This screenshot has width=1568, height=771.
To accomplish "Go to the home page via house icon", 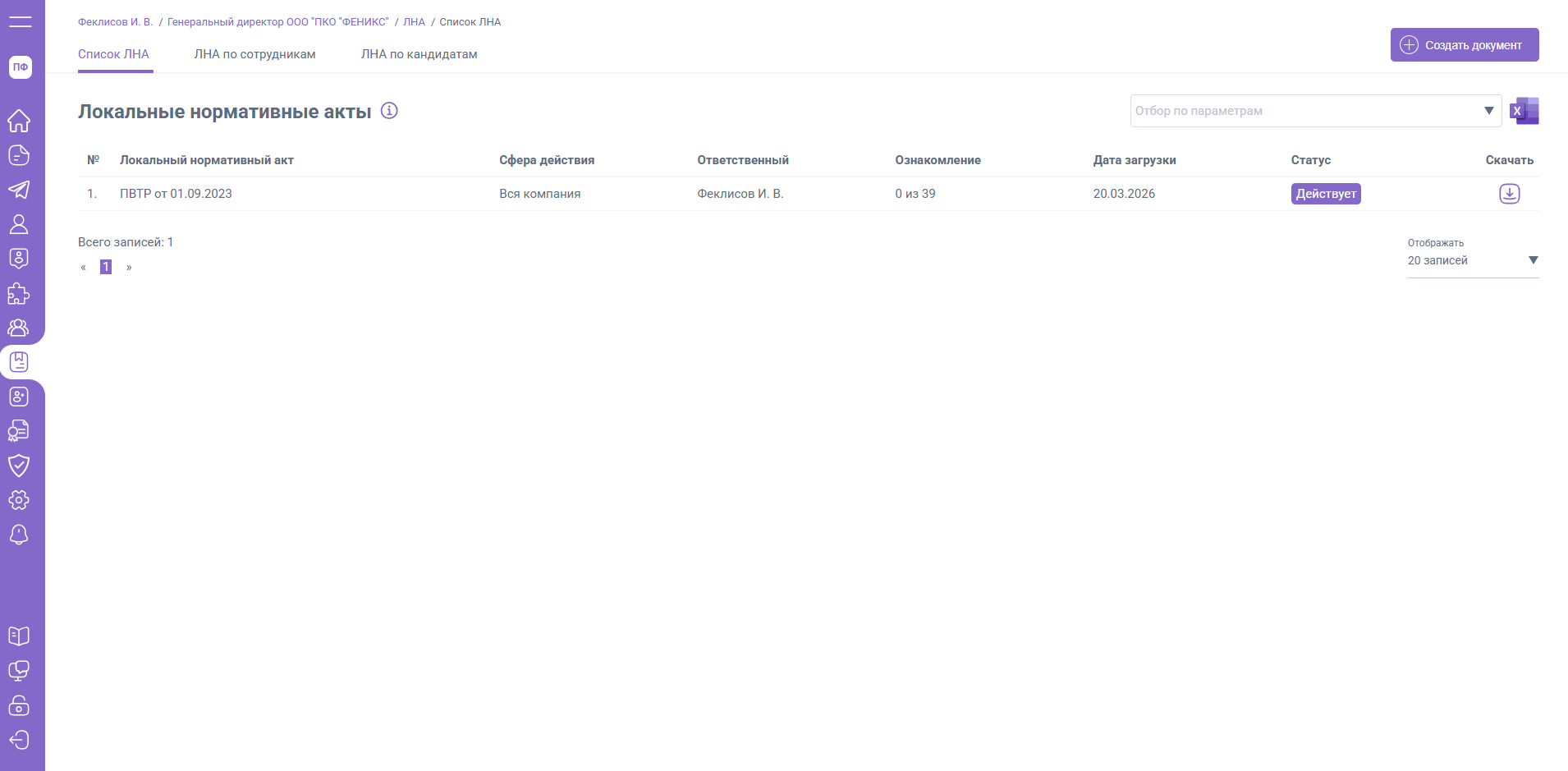I will point(19,121).
